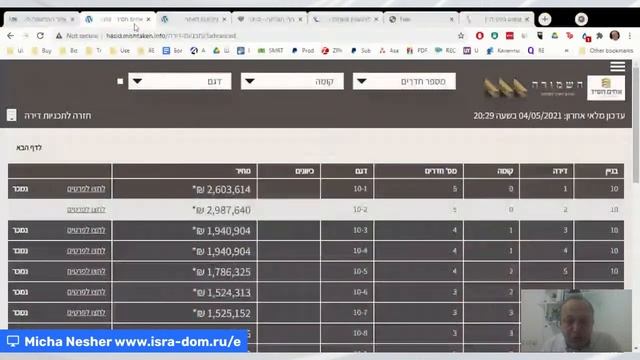Open the Bor bookmark
640x360 pixels.
pyautogui.click(x=172, y=51)
